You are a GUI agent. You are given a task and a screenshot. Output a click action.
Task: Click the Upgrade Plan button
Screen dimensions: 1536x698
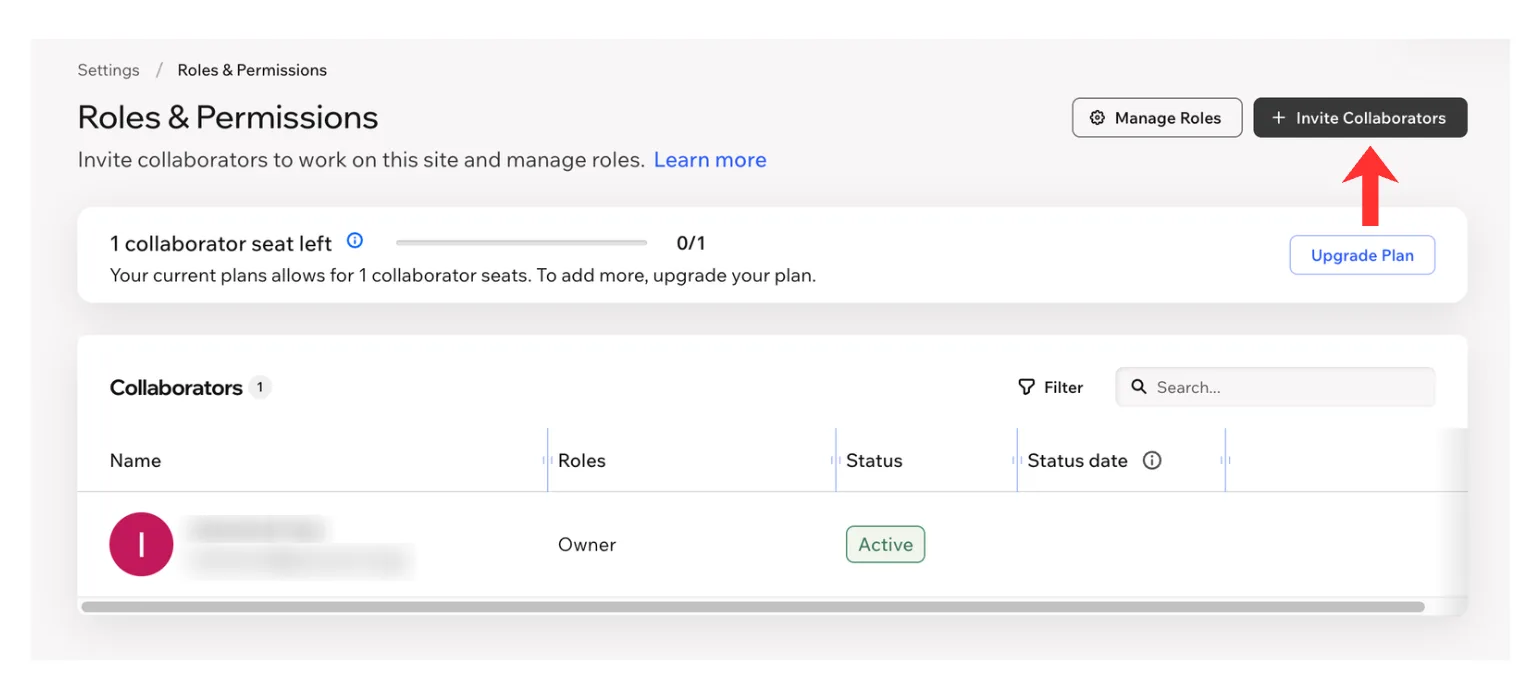pos(1362,255)
